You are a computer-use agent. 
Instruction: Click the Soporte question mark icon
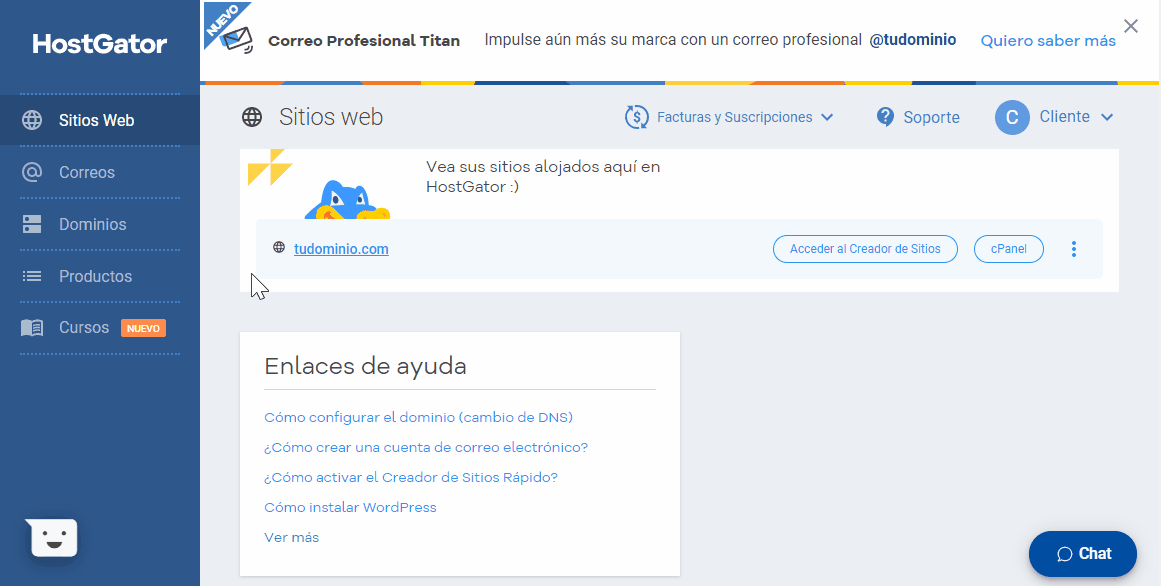coord(885,117)
